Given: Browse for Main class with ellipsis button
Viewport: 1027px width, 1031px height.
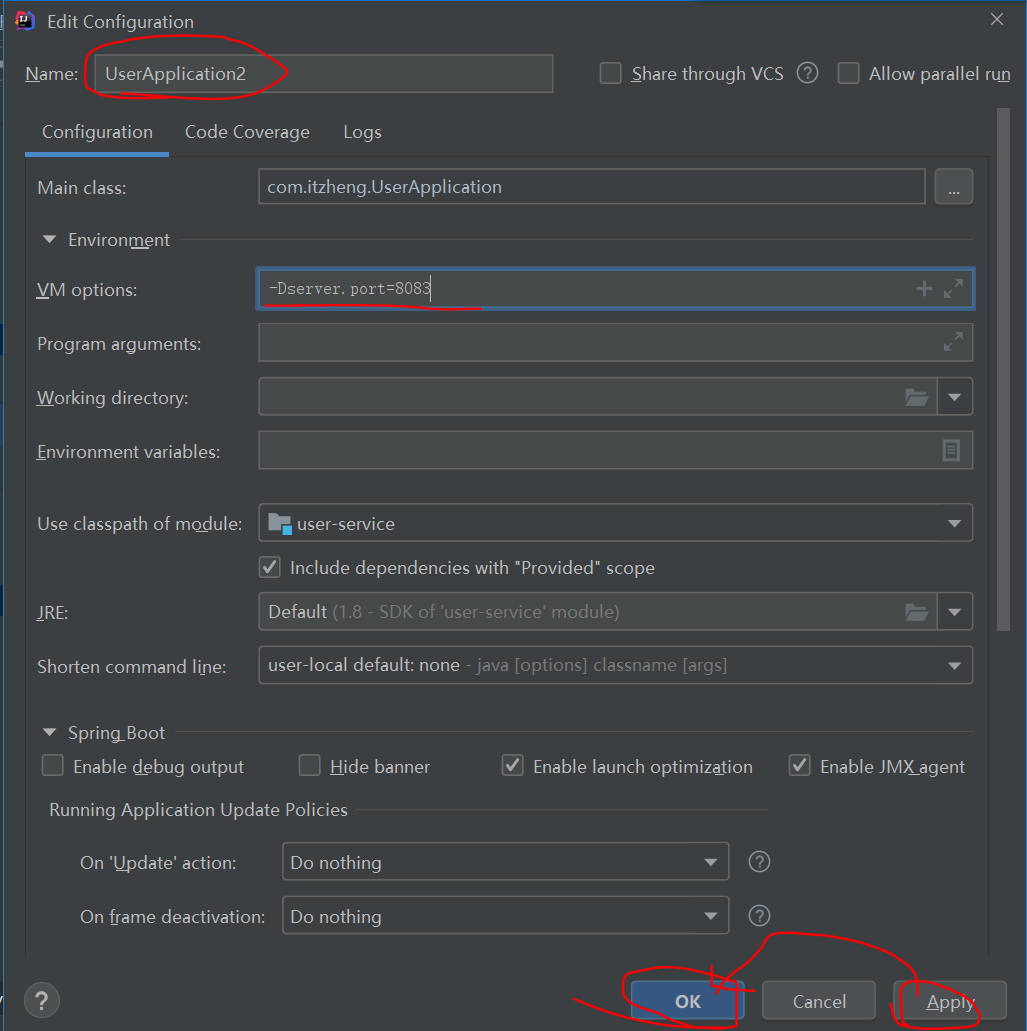Looking at the screenshot, I should tap(954, 187).
